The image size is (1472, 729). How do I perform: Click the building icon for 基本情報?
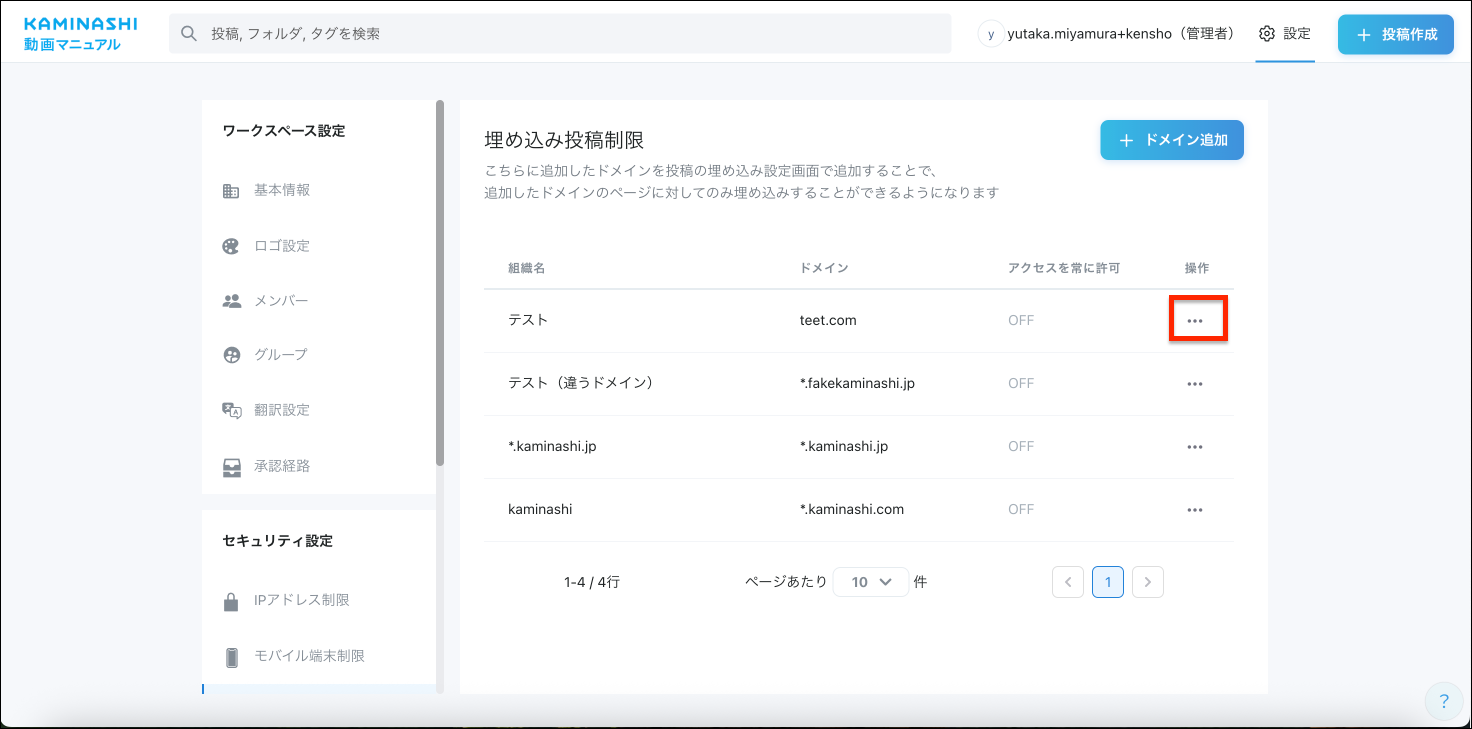231,190
